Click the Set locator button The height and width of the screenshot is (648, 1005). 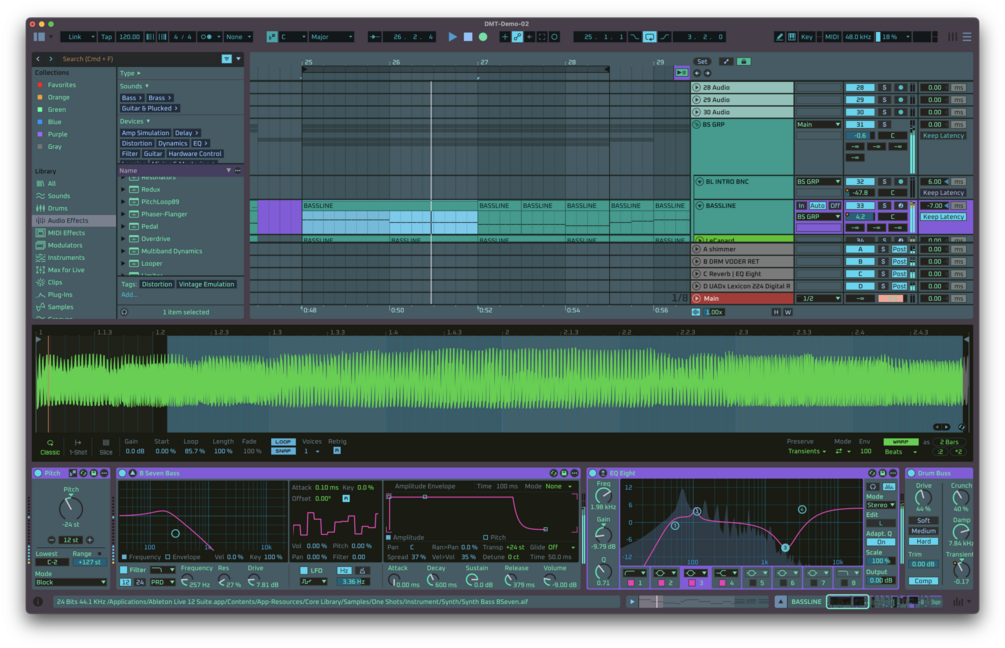coord(702,62)
